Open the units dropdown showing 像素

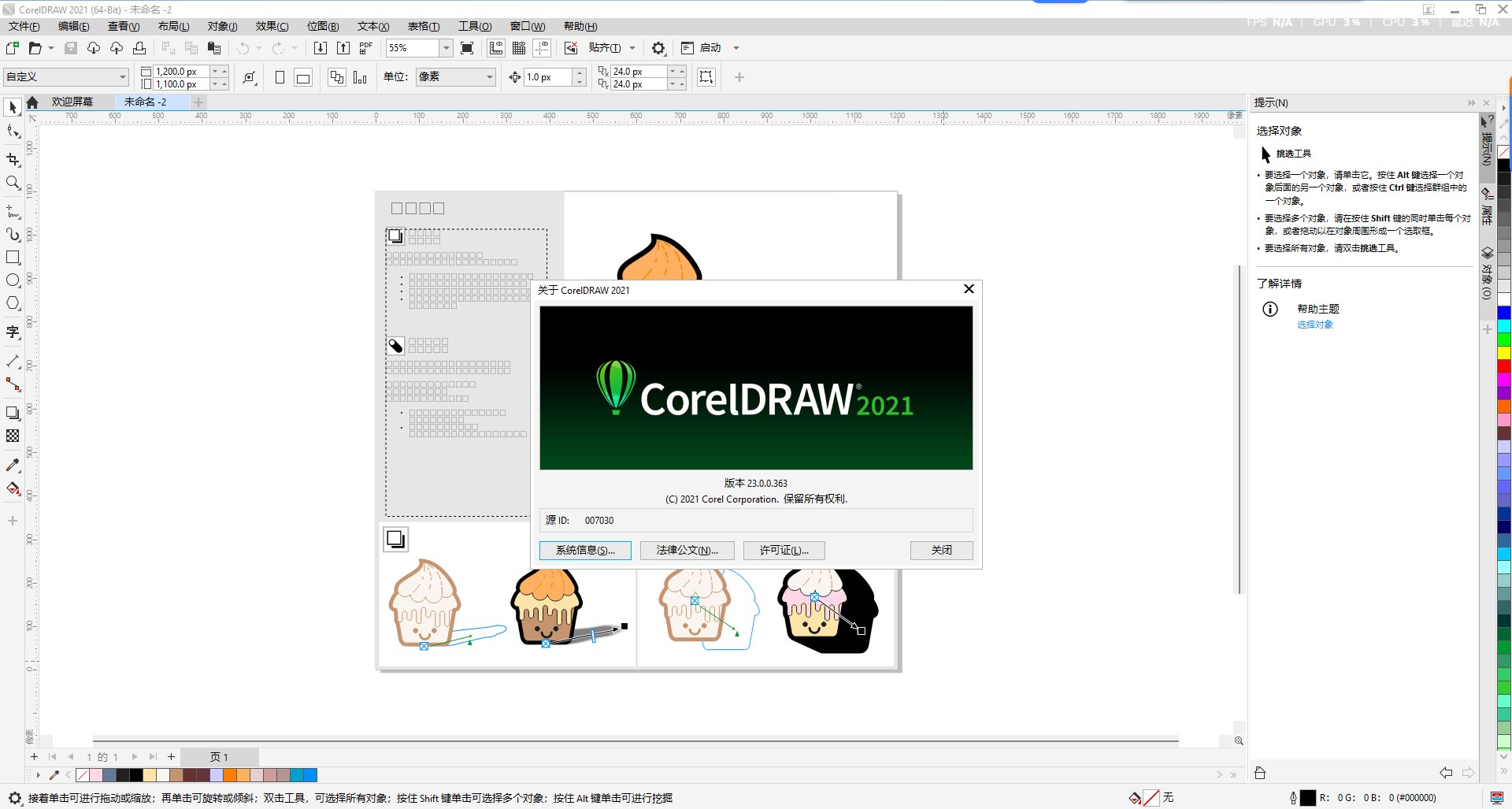click(488, 77)
